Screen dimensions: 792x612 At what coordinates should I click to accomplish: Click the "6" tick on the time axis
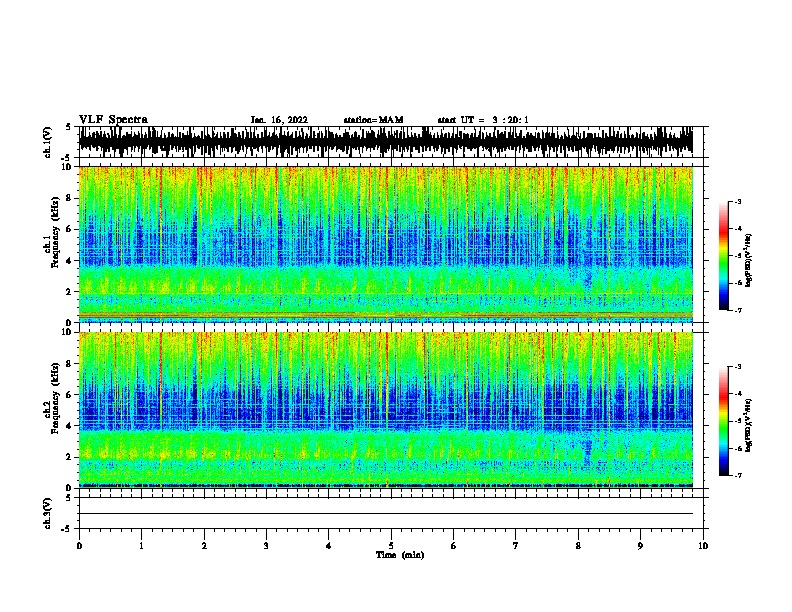[x=454, y=546]
